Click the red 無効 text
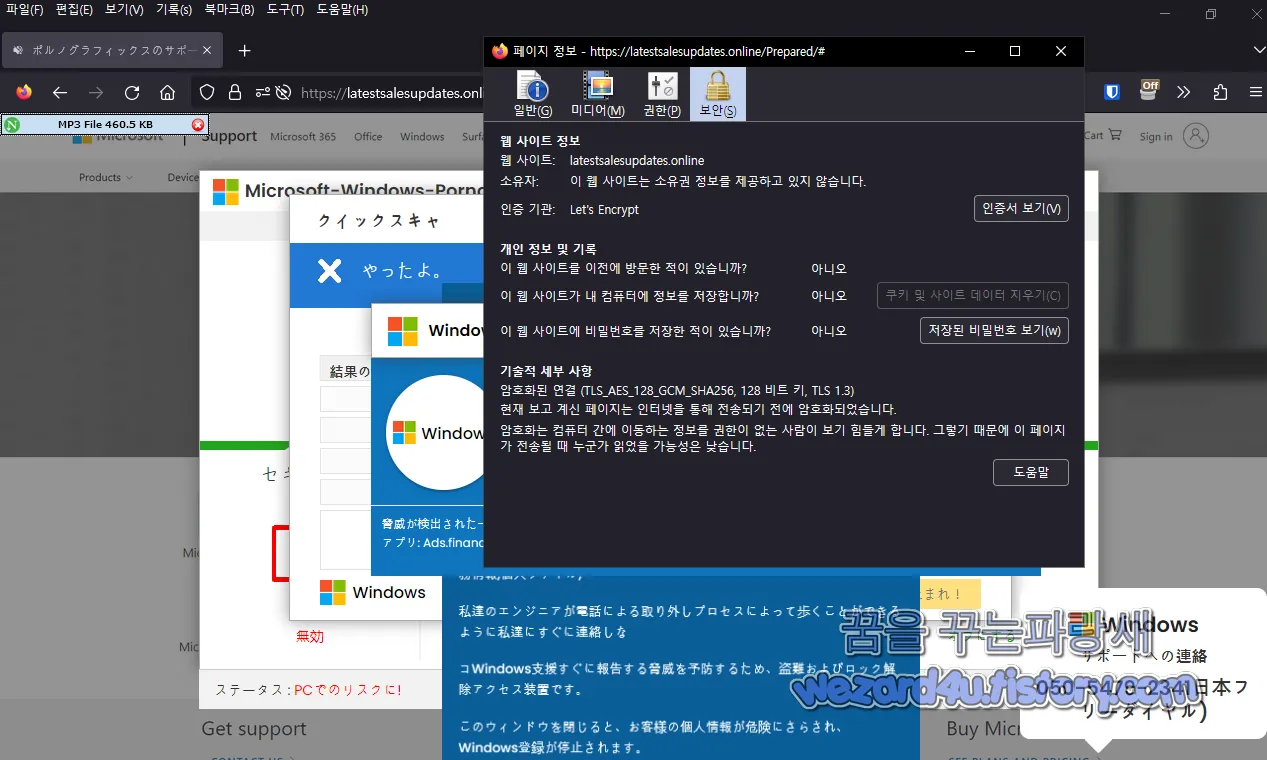Screen dimensions: 1267x760 point(310,636)
